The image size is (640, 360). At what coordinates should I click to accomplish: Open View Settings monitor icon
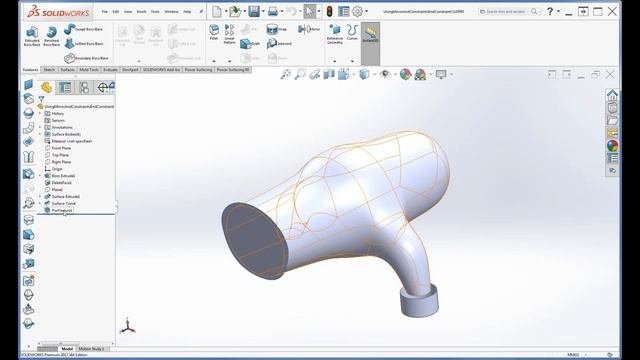441,74
